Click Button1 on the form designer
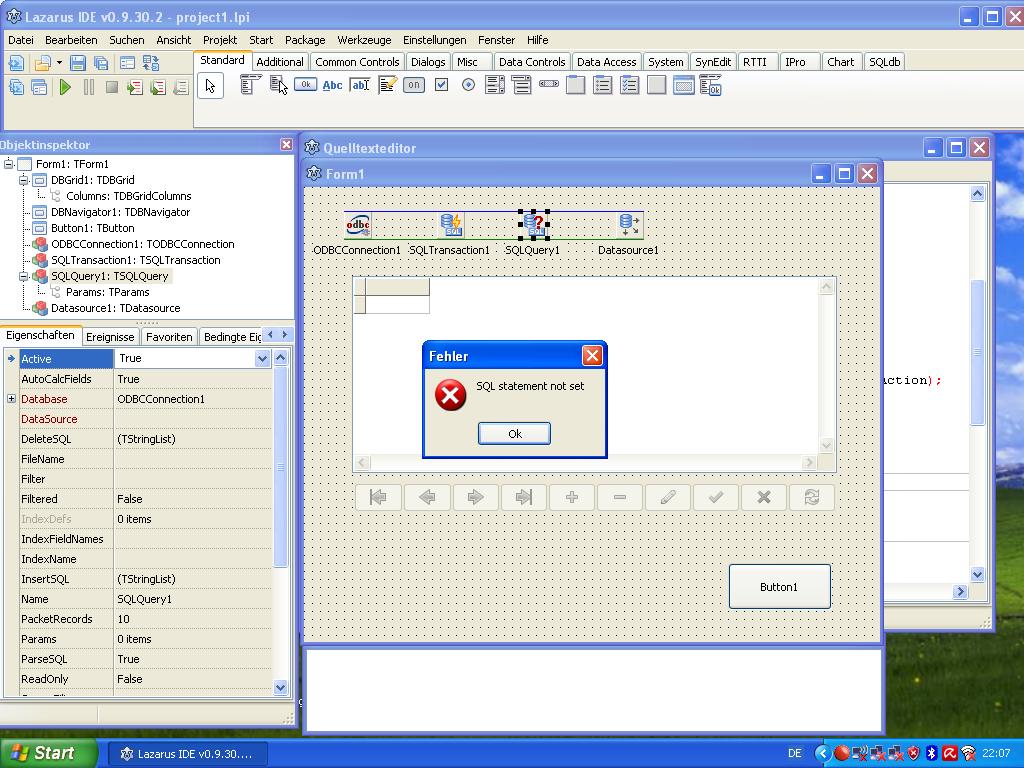Screen dimensions: 1024x768 tap(779, 587)
